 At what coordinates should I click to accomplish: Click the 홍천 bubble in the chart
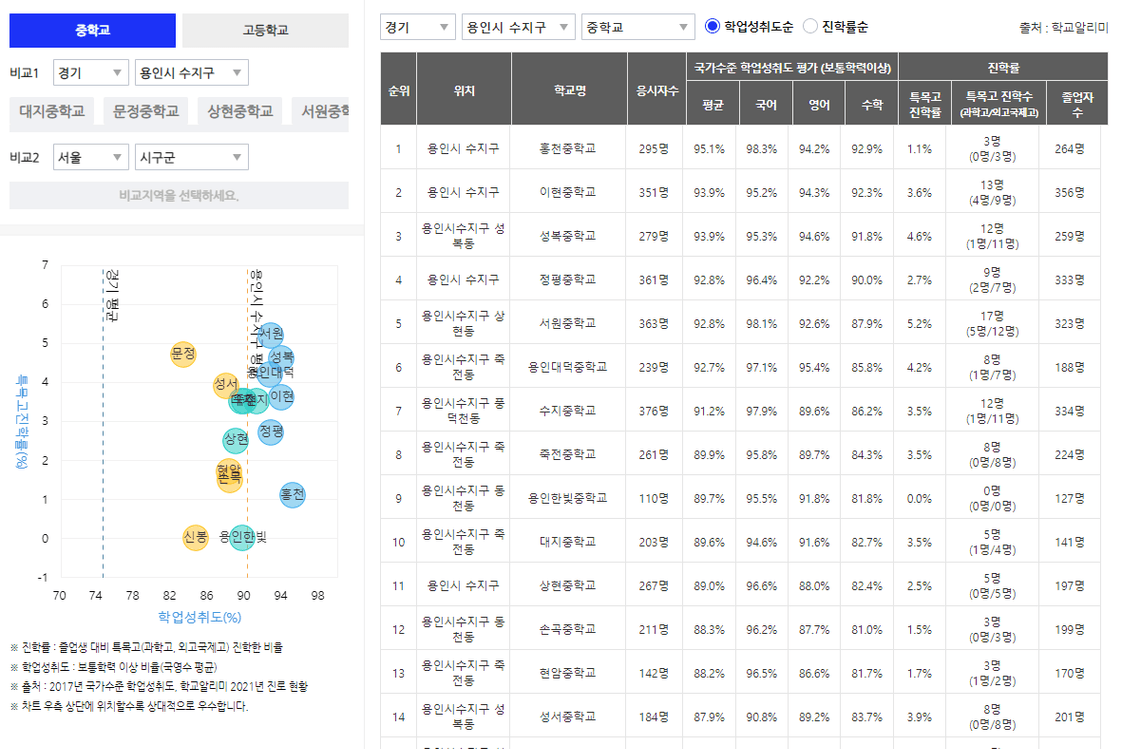tap(292, 494)
